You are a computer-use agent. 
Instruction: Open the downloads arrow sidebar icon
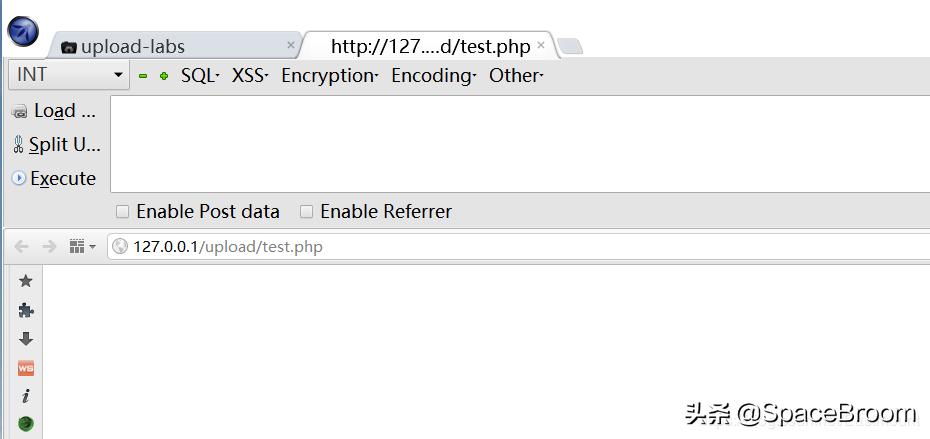[26, 339]
